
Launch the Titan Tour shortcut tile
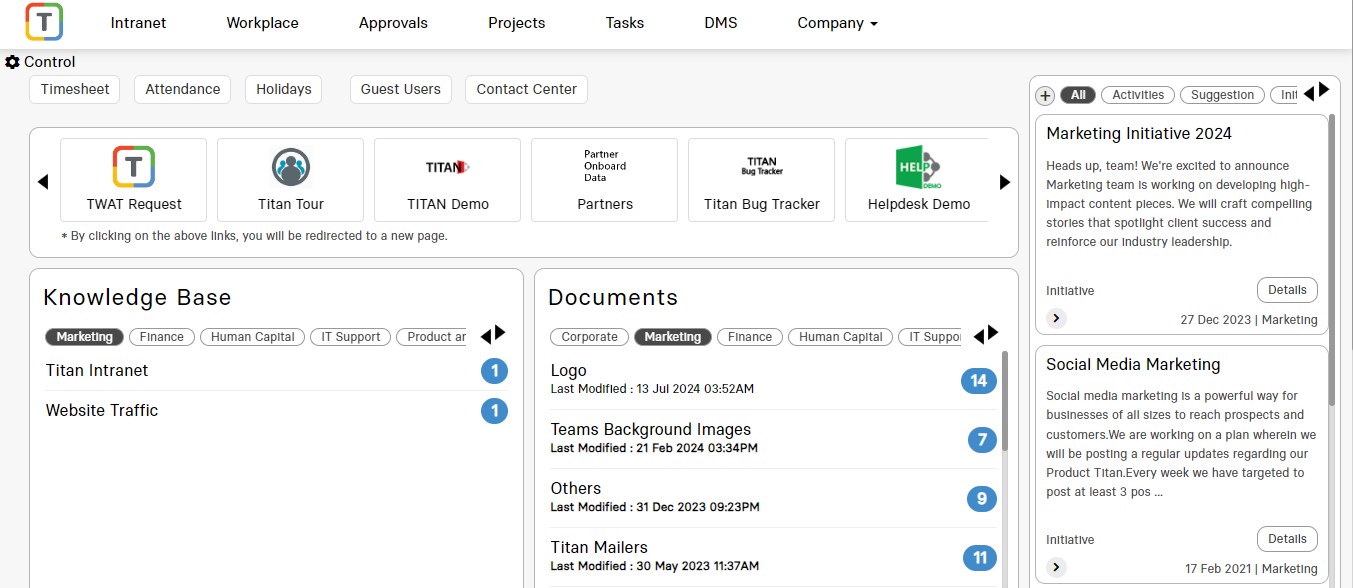tap(290, 180)
